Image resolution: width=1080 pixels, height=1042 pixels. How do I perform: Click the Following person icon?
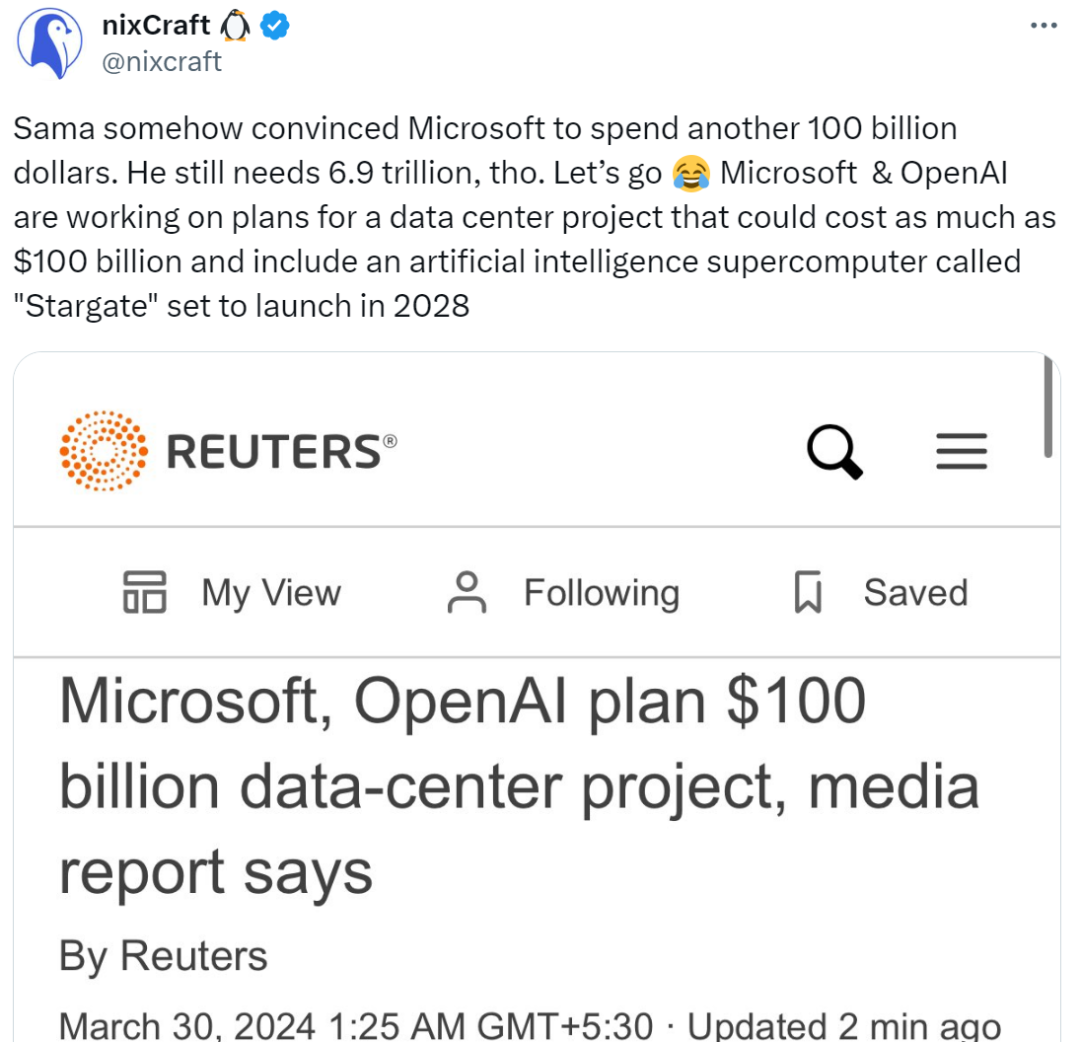(x=467, y=592)
